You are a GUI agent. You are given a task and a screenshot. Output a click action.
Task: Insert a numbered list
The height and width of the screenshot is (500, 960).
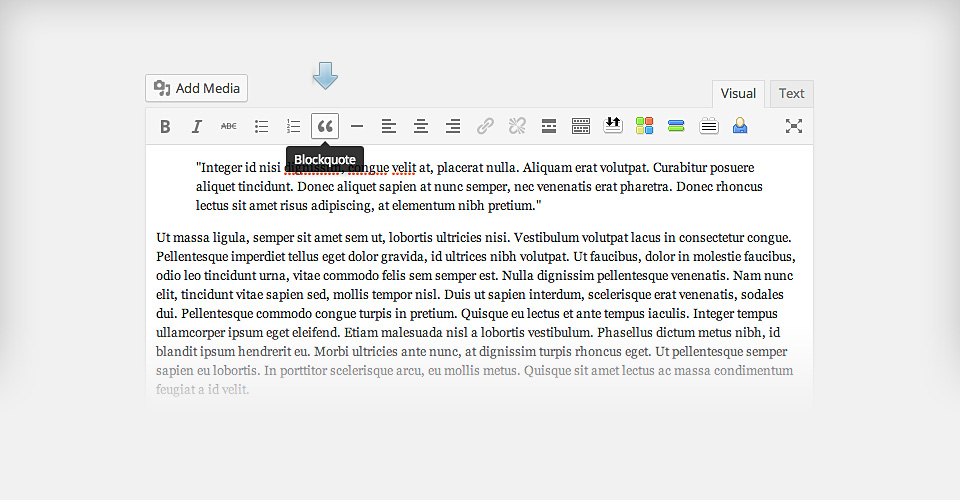coord(293,127)
